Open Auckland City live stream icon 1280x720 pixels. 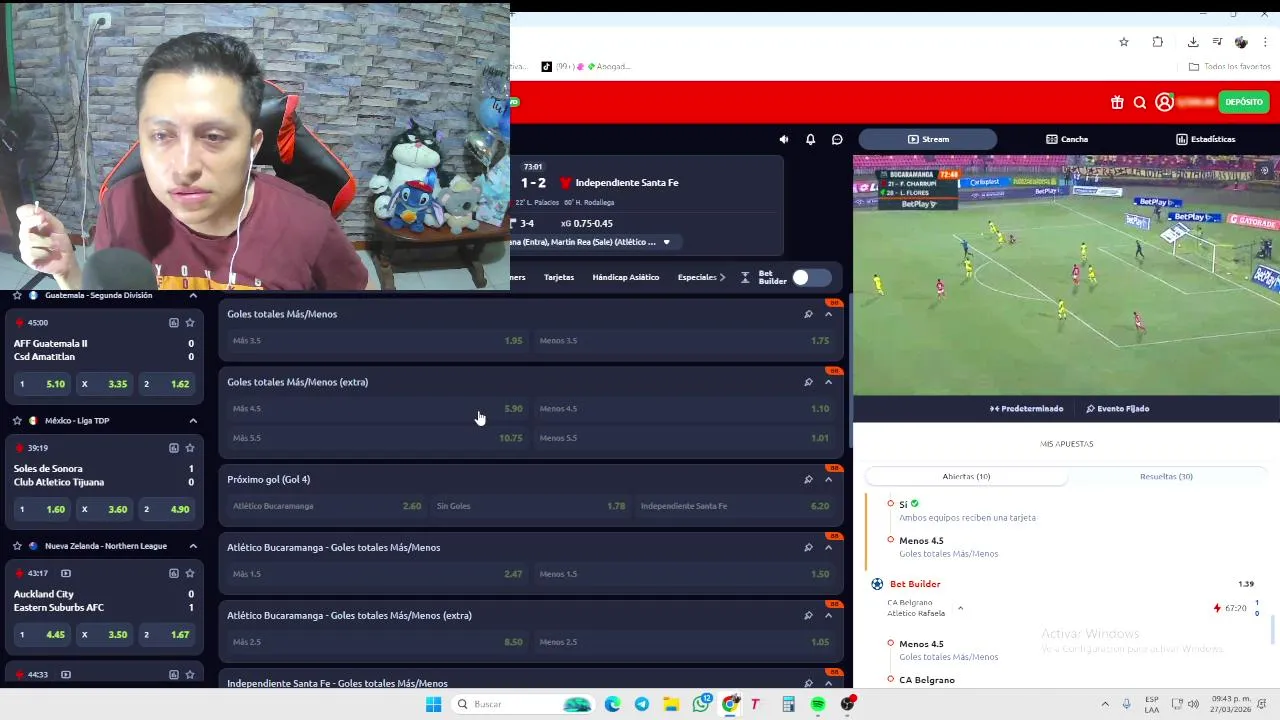66,573
